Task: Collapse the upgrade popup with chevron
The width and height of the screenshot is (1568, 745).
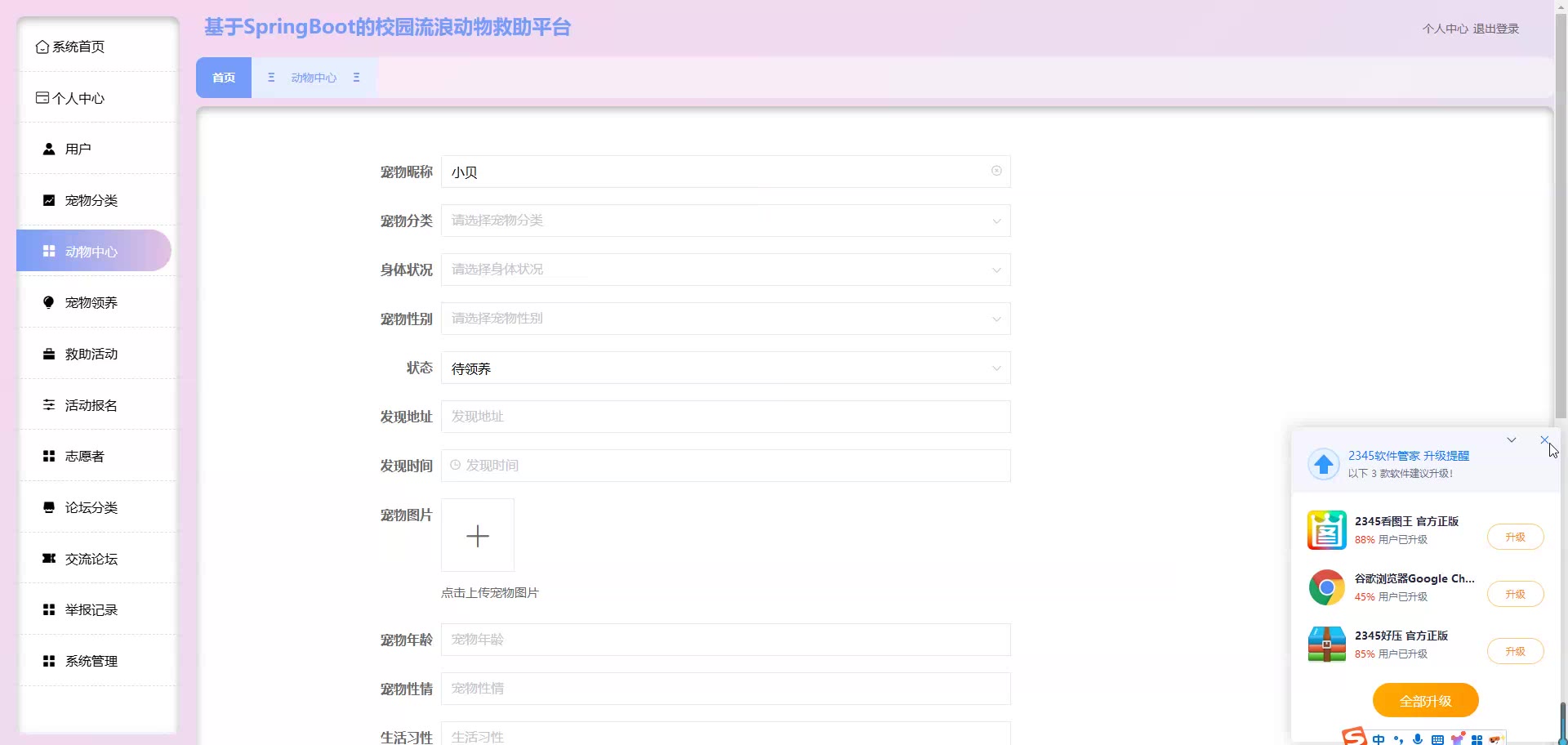Action: (1512, 440)
